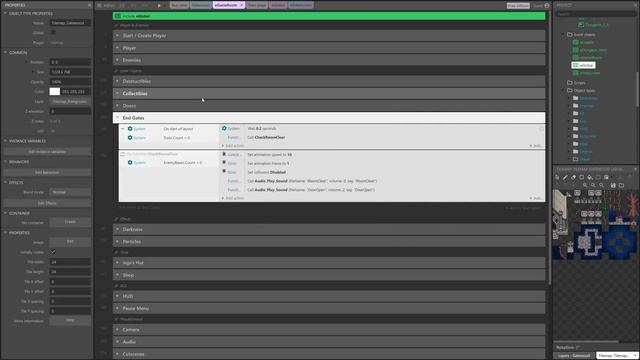The image size is (640, 360).
Task: Expand the Shop event group
Action: (117, 275)
